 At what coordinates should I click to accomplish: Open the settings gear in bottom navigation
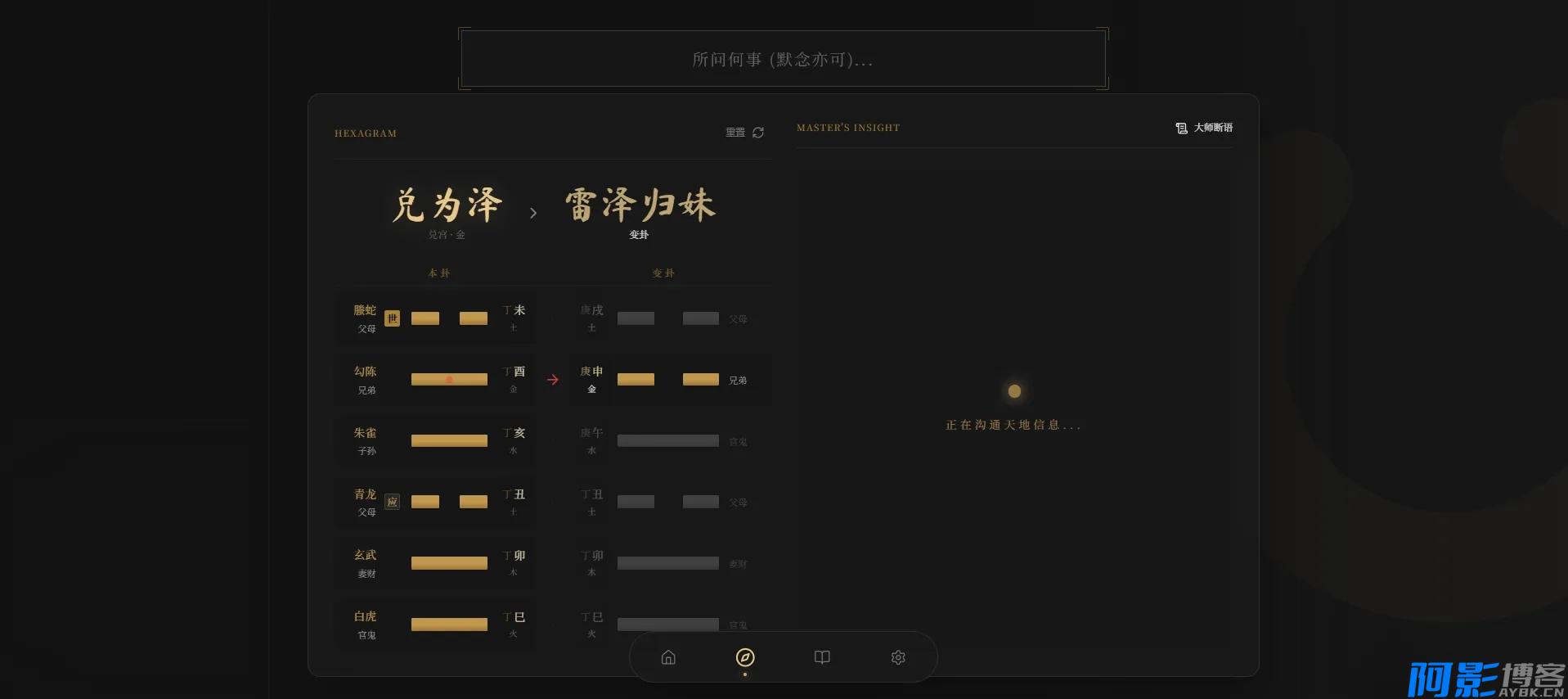coord(898,657)
